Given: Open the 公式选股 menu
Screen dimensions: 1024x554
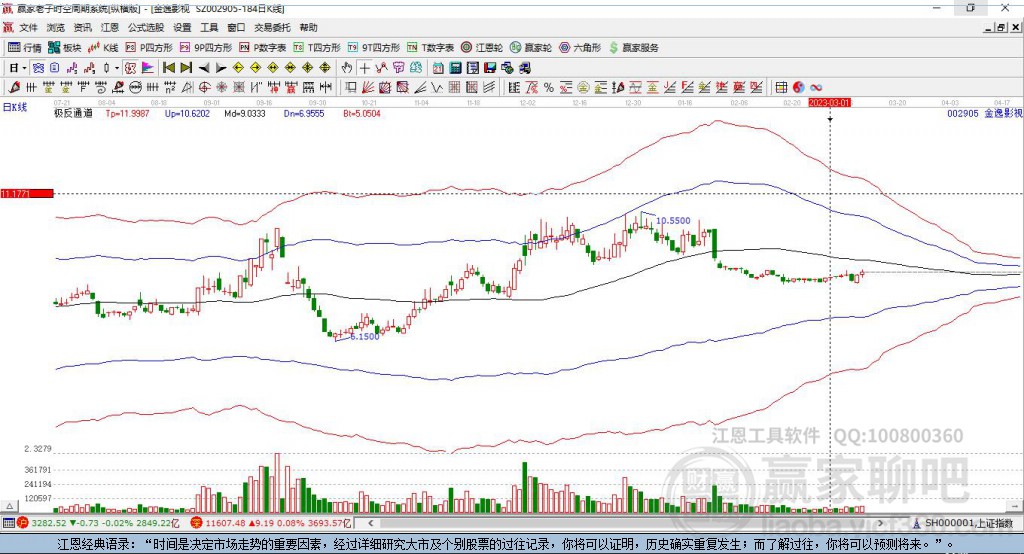Looking at the screenshot, I should pos(146,27).
